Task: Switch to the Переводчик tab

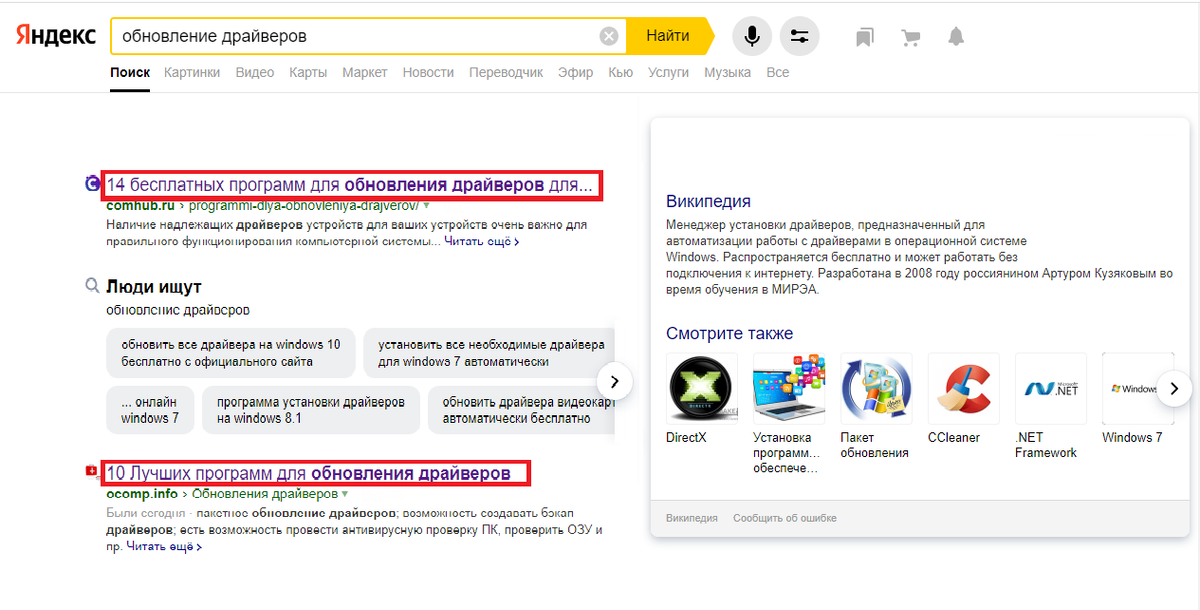Action: coord(506,72)
